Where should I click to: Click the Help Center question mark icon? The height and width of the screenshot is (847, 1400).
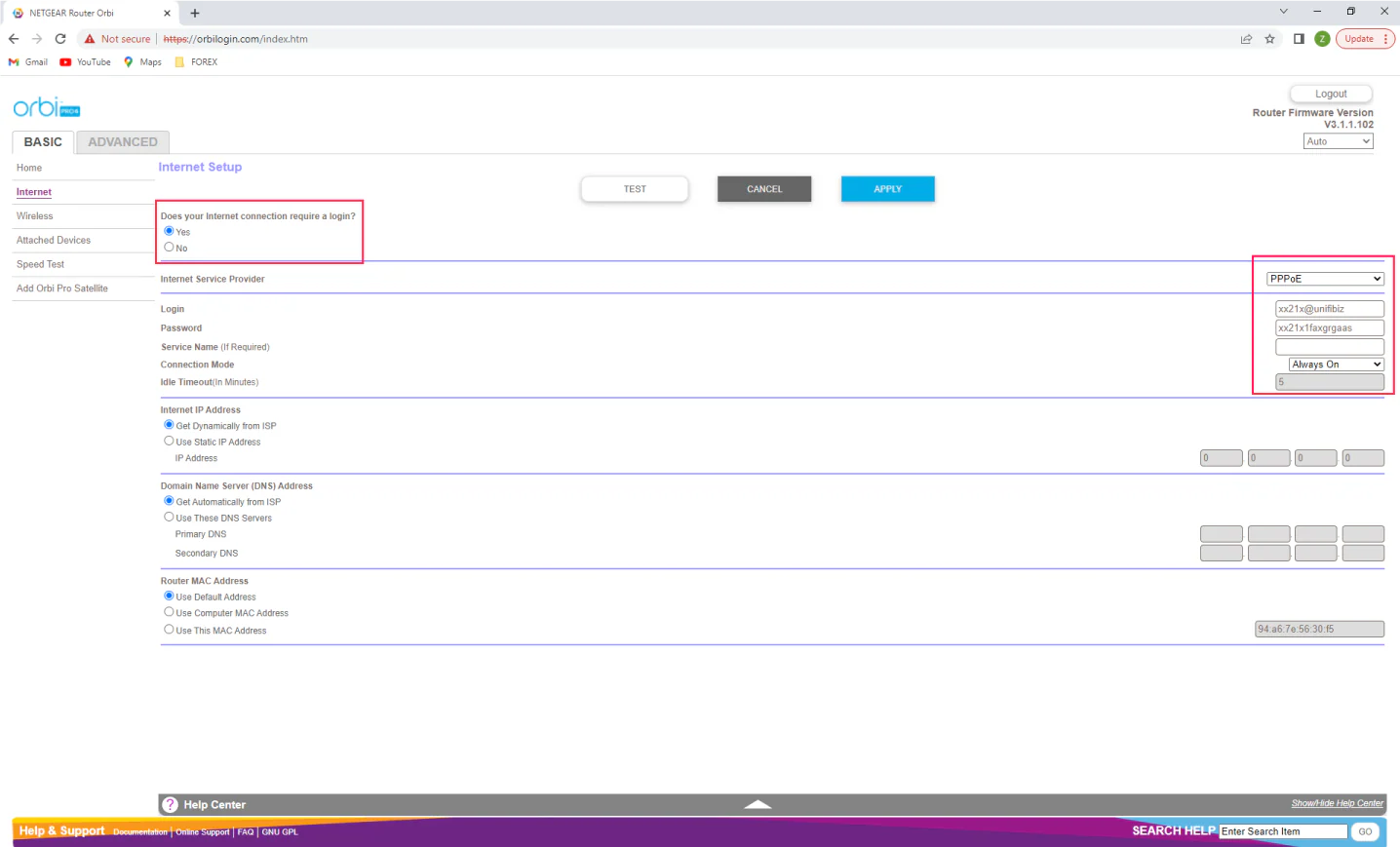coord(171,805)
